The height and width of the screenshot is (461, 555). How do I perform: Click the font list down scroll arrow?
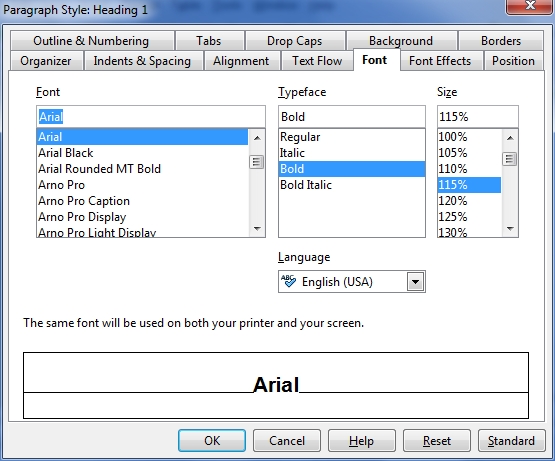pyautogui.click(x=257, y=229)
